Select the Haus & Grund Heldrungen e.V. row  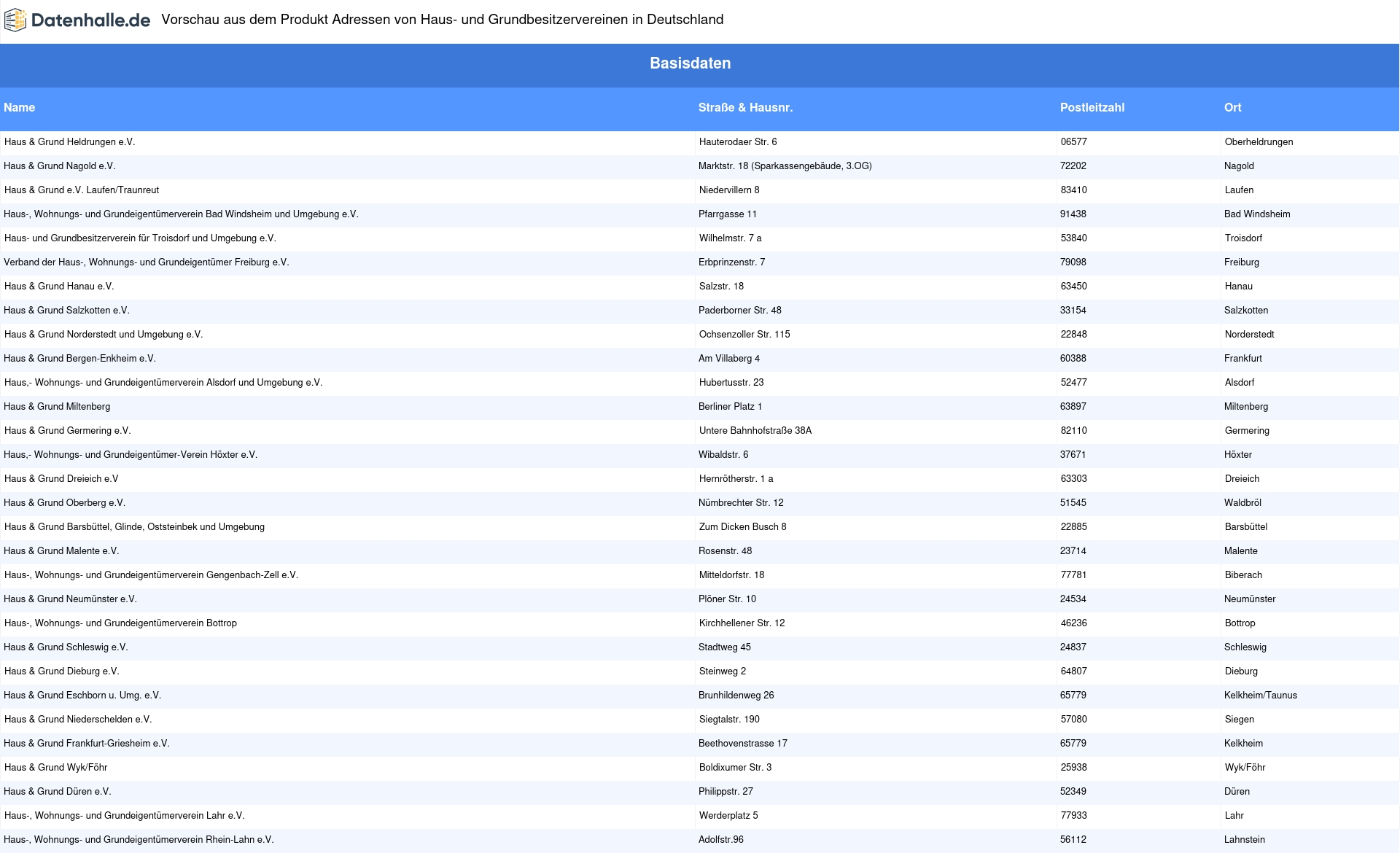tap(700, 142)
